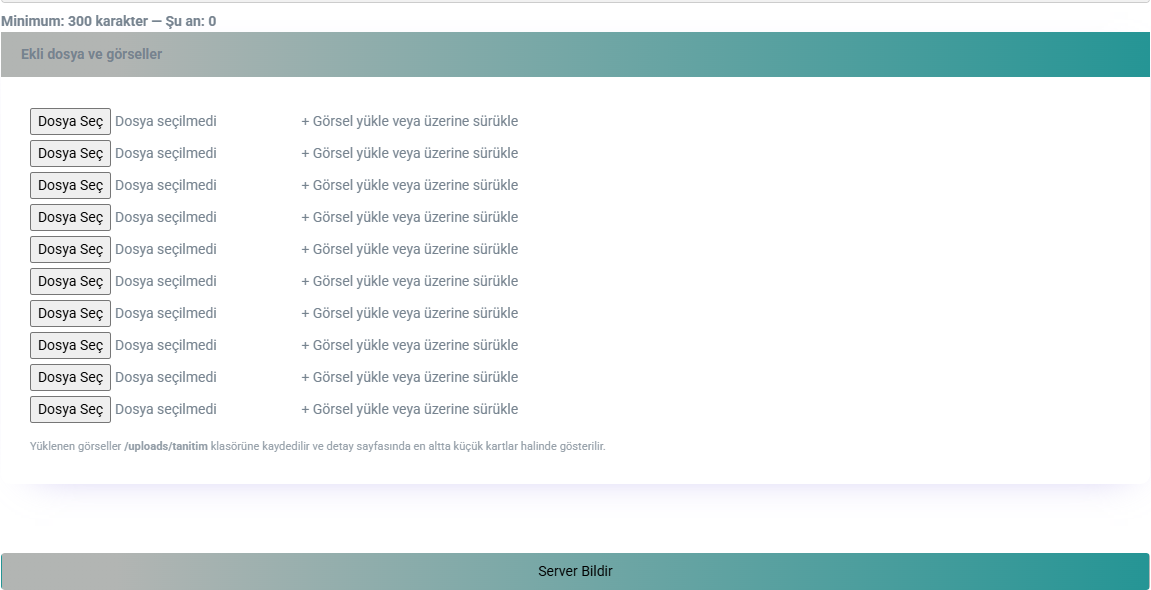Open the ninth Dosya Seç file picker
This screenshot has width=1151, height=590.
click(70, 378)
